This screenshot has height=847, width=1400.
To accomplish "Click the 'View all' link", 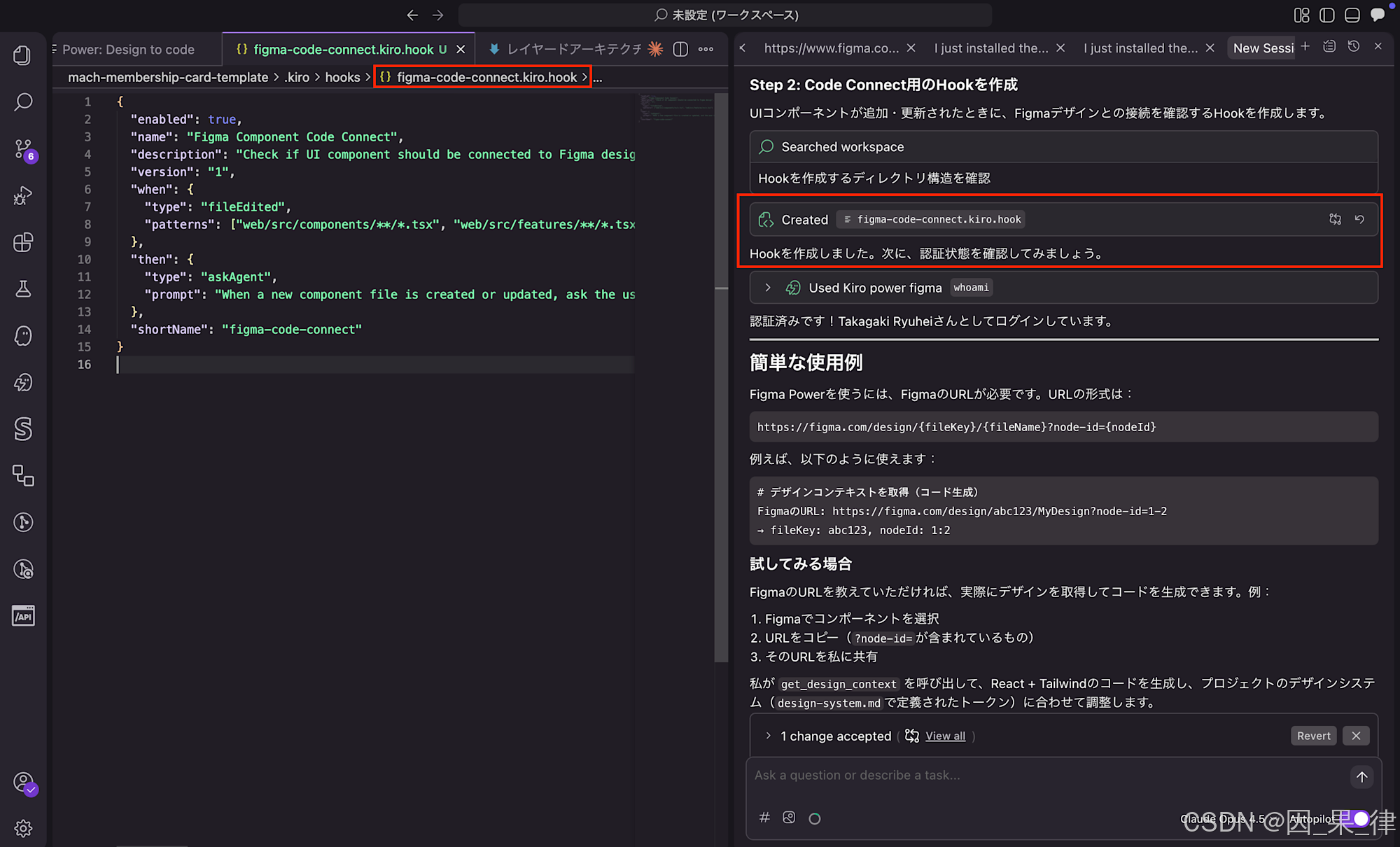I will pos(945,736).
